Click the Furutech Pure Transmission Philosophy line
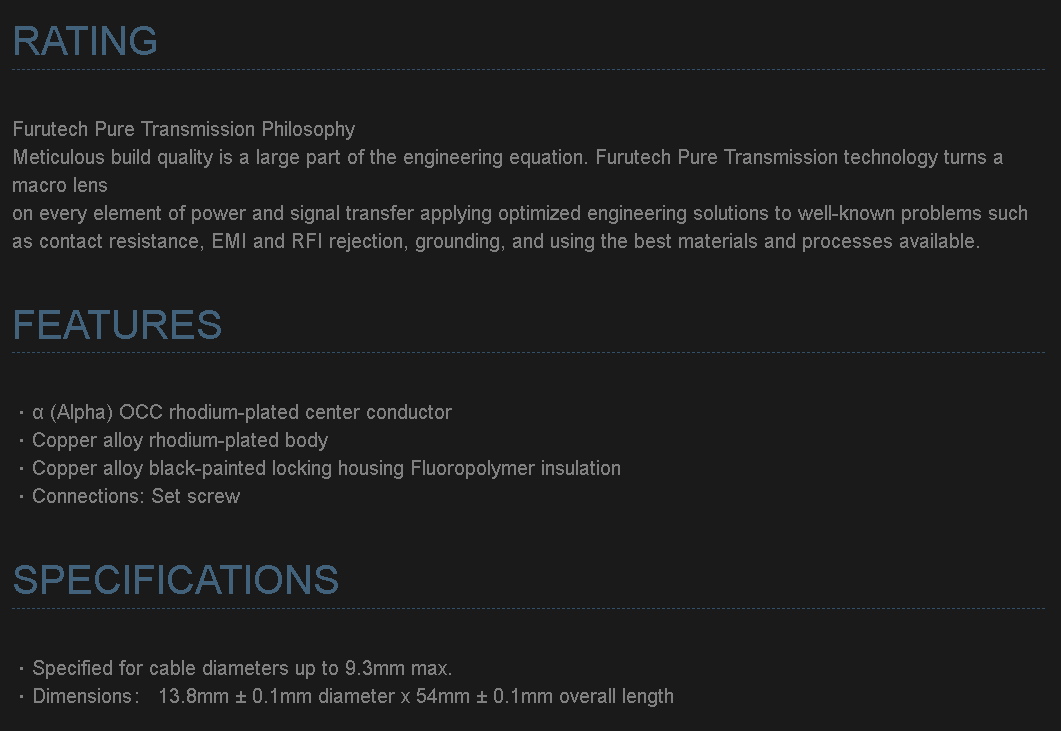The image size is (1061, 731). [184, 129]
